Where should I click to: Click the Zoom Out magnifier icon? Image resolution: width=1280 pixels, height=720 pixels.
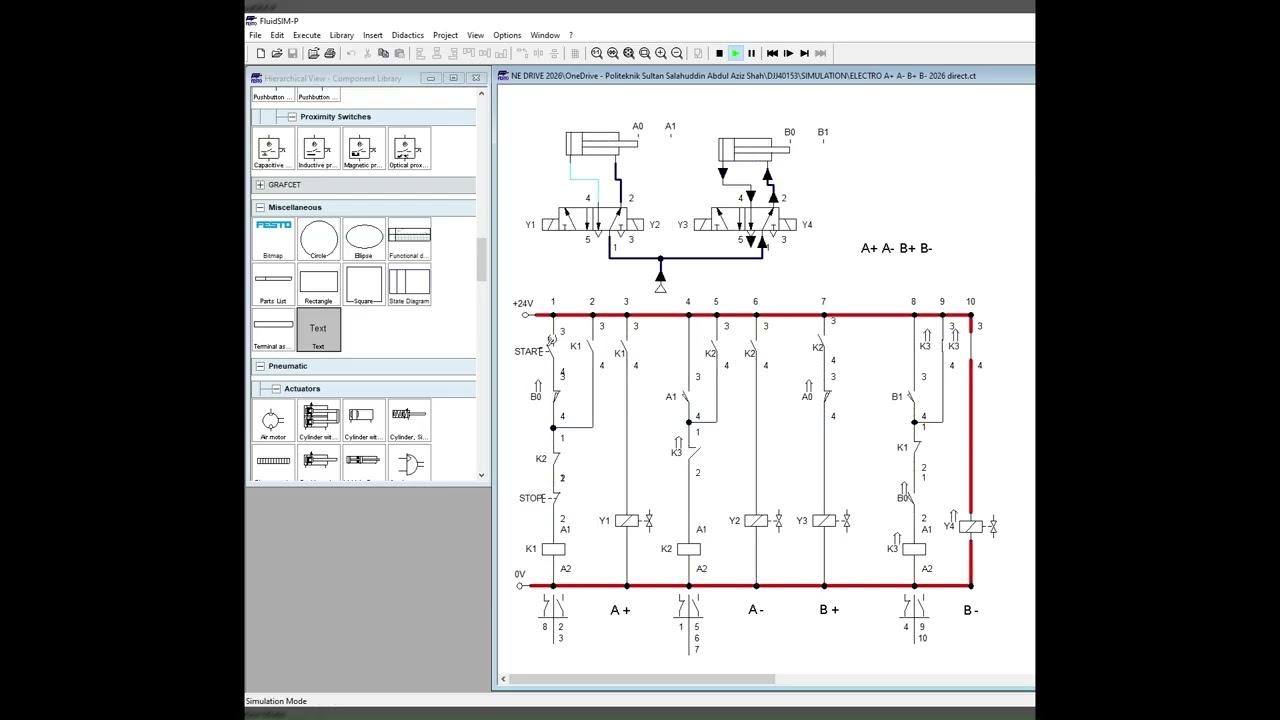pyautogui.click(x=677, y=53)
